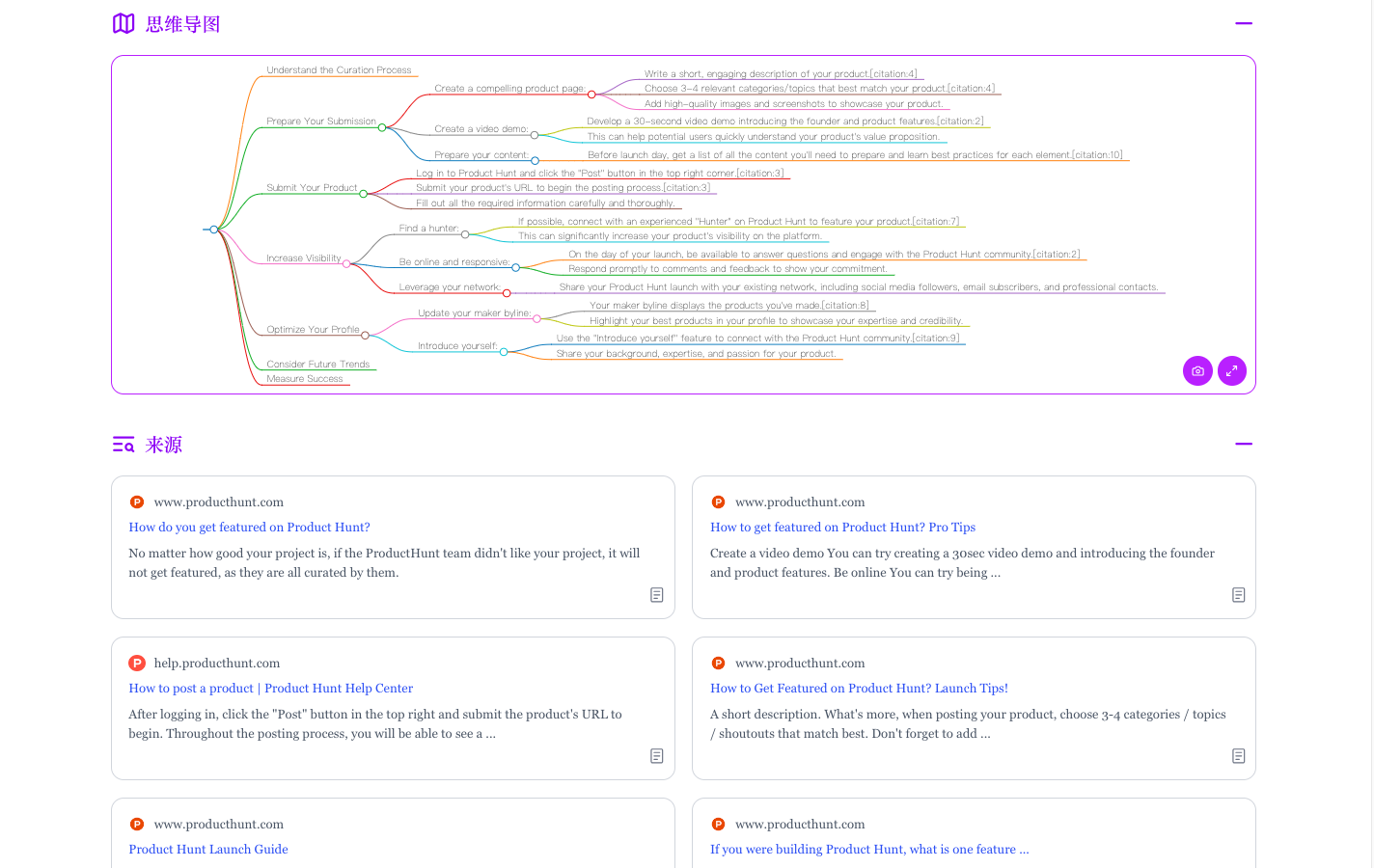Collapse the 'Prepare Your Submission' node toggle
The image size is (1374, 868).
click(x=382, y=127)
